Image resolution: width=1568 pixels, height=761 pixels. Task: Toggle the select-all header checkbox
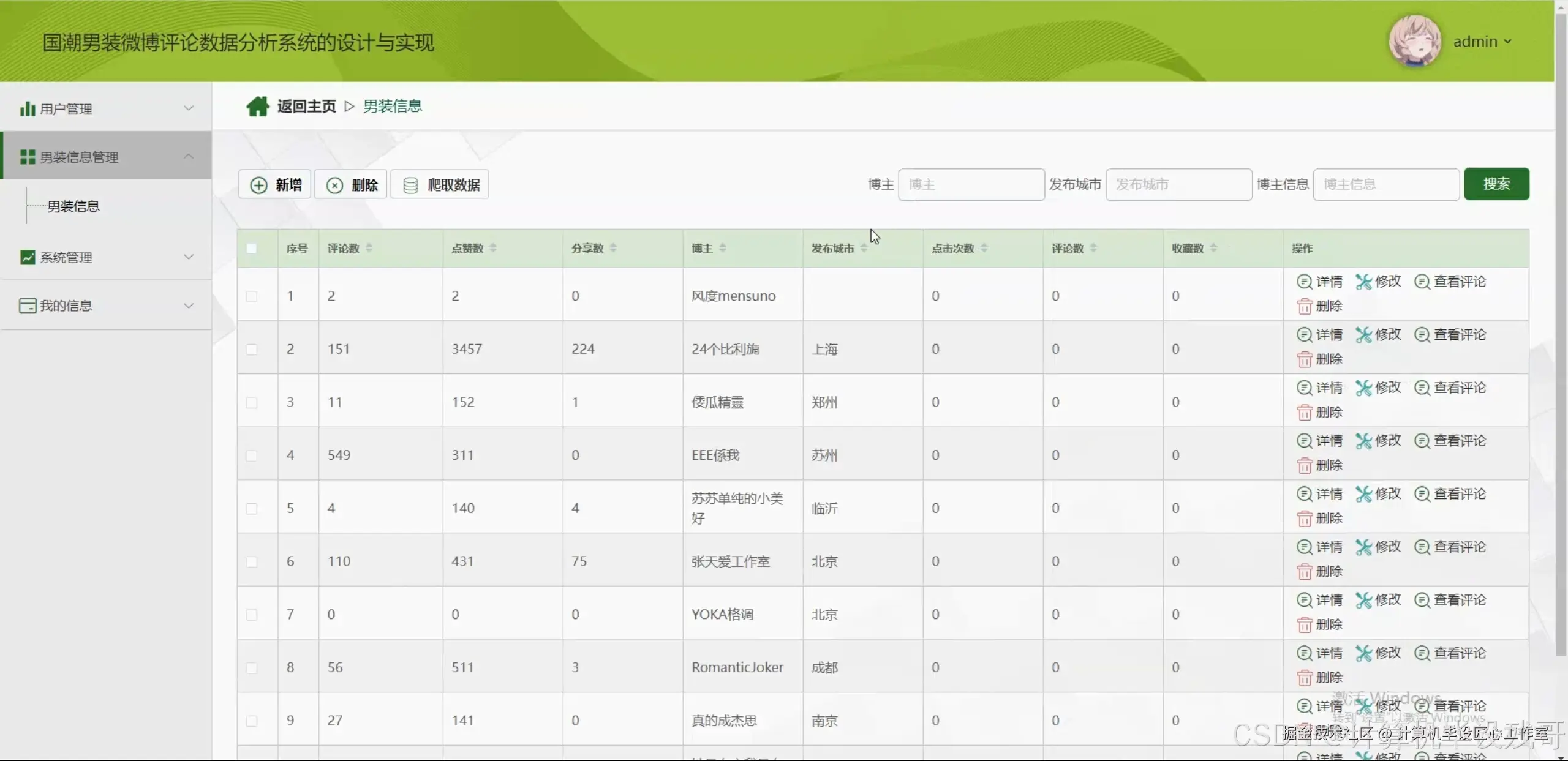[x=251, y=249]
